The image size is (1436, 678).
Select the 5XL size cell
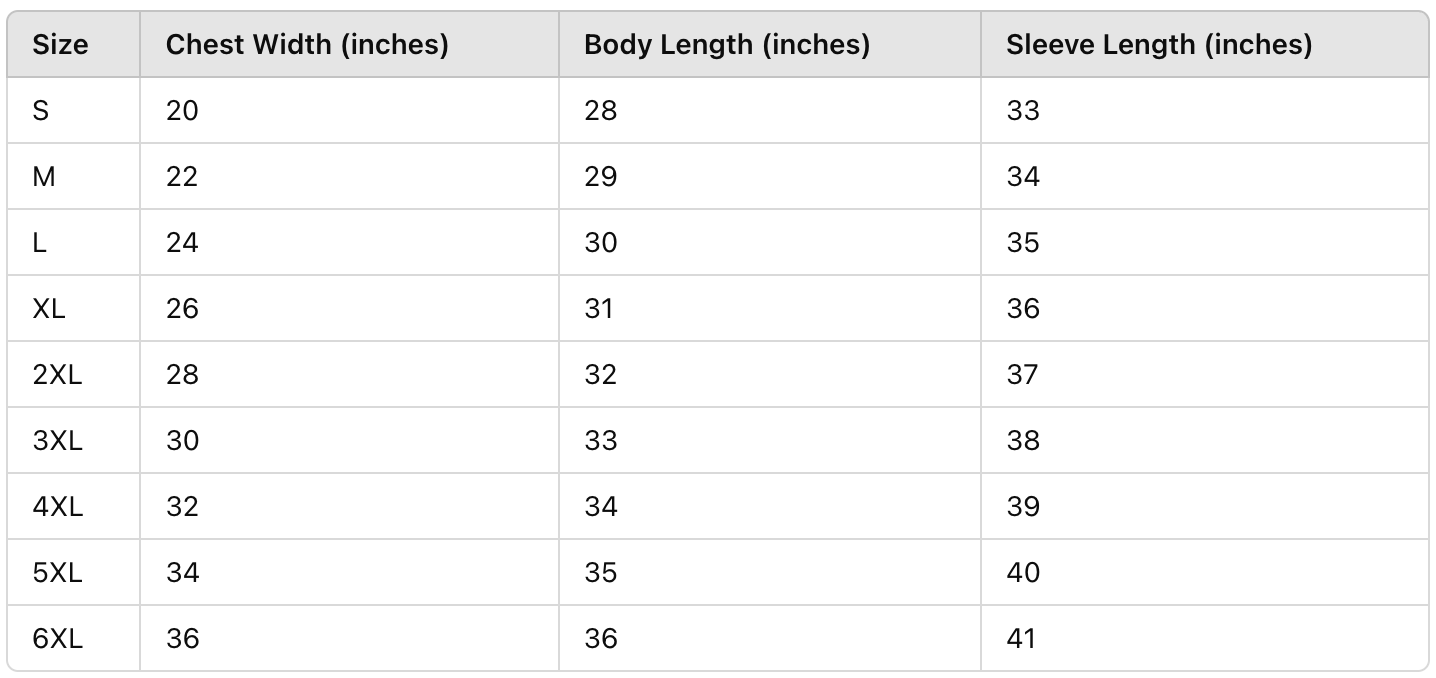click(x=58, y=573)
